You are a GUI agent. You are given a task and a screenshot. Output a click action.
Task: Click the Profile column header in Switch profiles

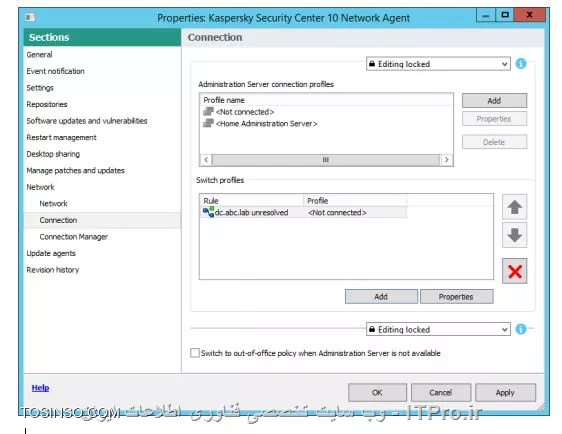(355, 200)
